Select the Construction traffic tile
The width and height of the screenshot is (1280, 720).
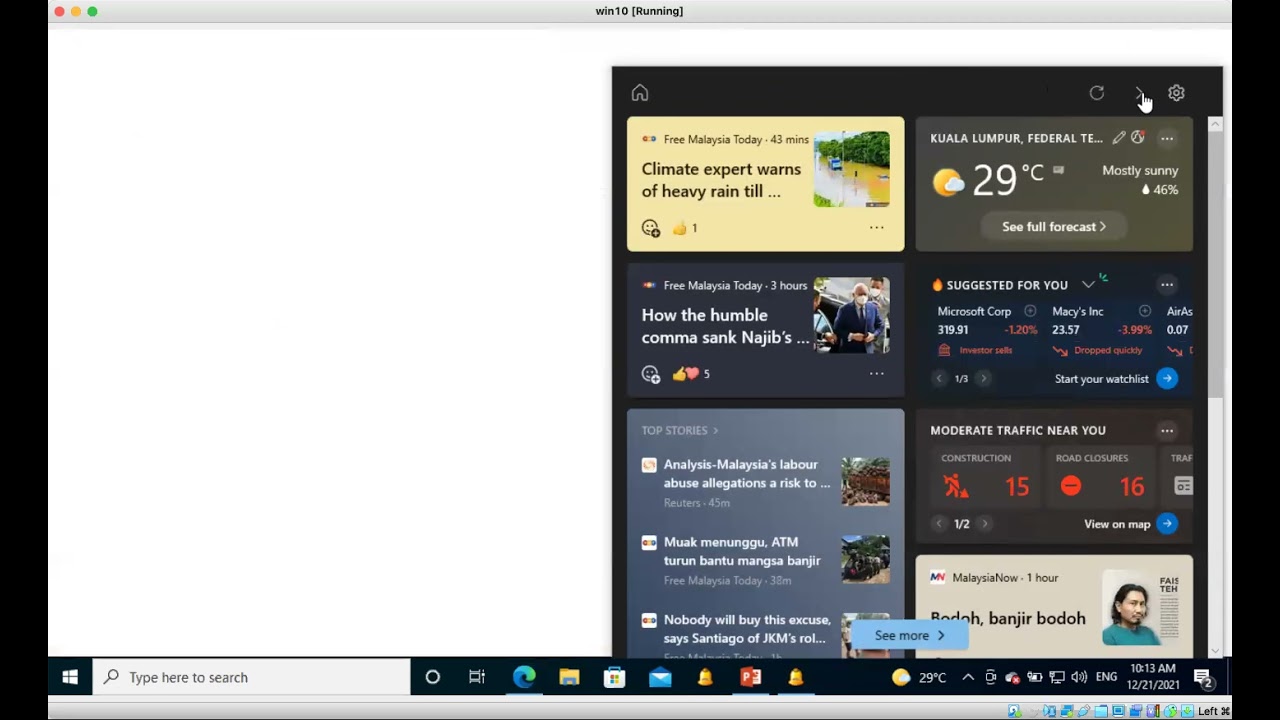[x=986, y=477]
